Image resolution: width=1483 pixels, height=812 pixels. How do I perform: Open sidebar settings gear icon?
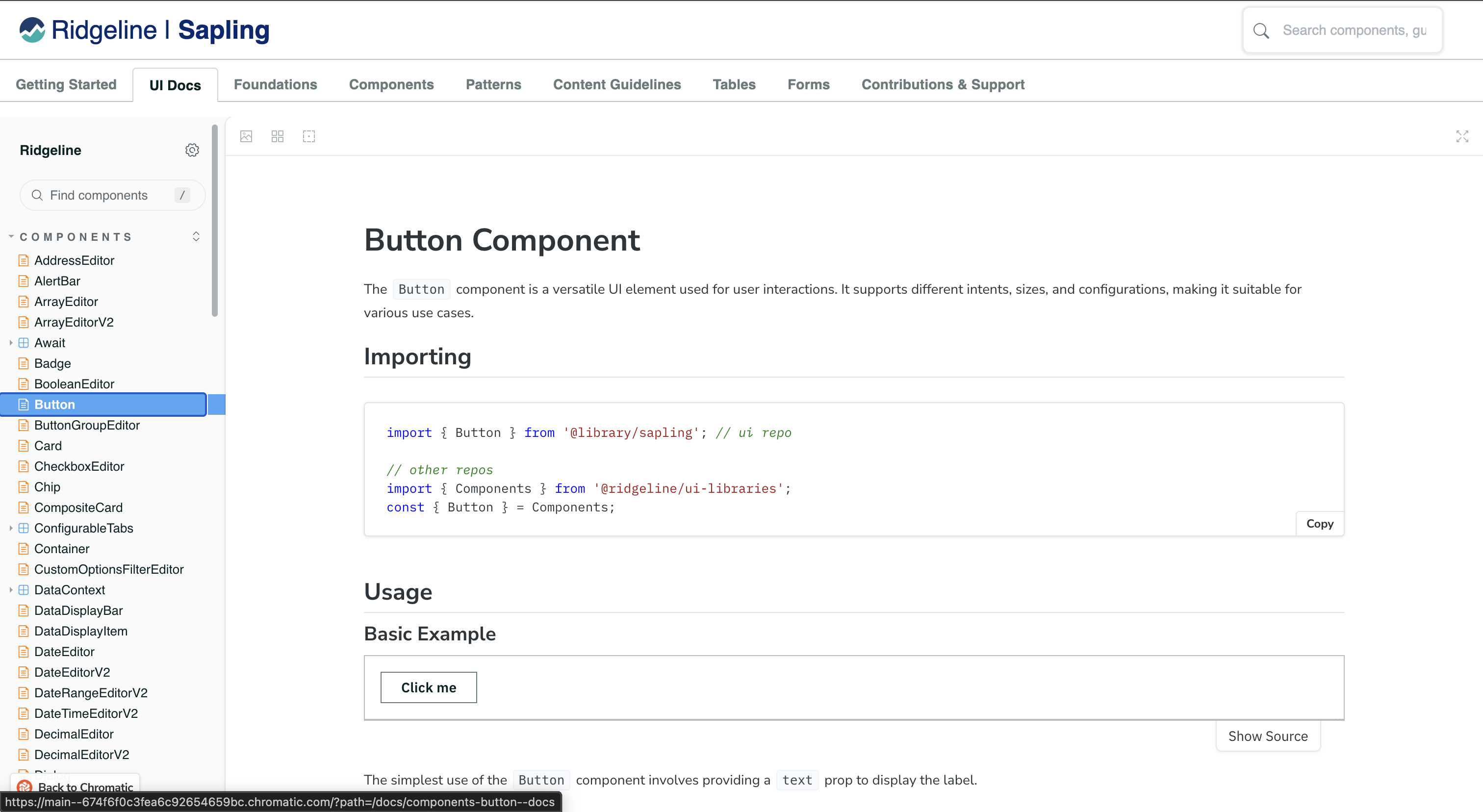pyautogui.click(x=192, y=150)
